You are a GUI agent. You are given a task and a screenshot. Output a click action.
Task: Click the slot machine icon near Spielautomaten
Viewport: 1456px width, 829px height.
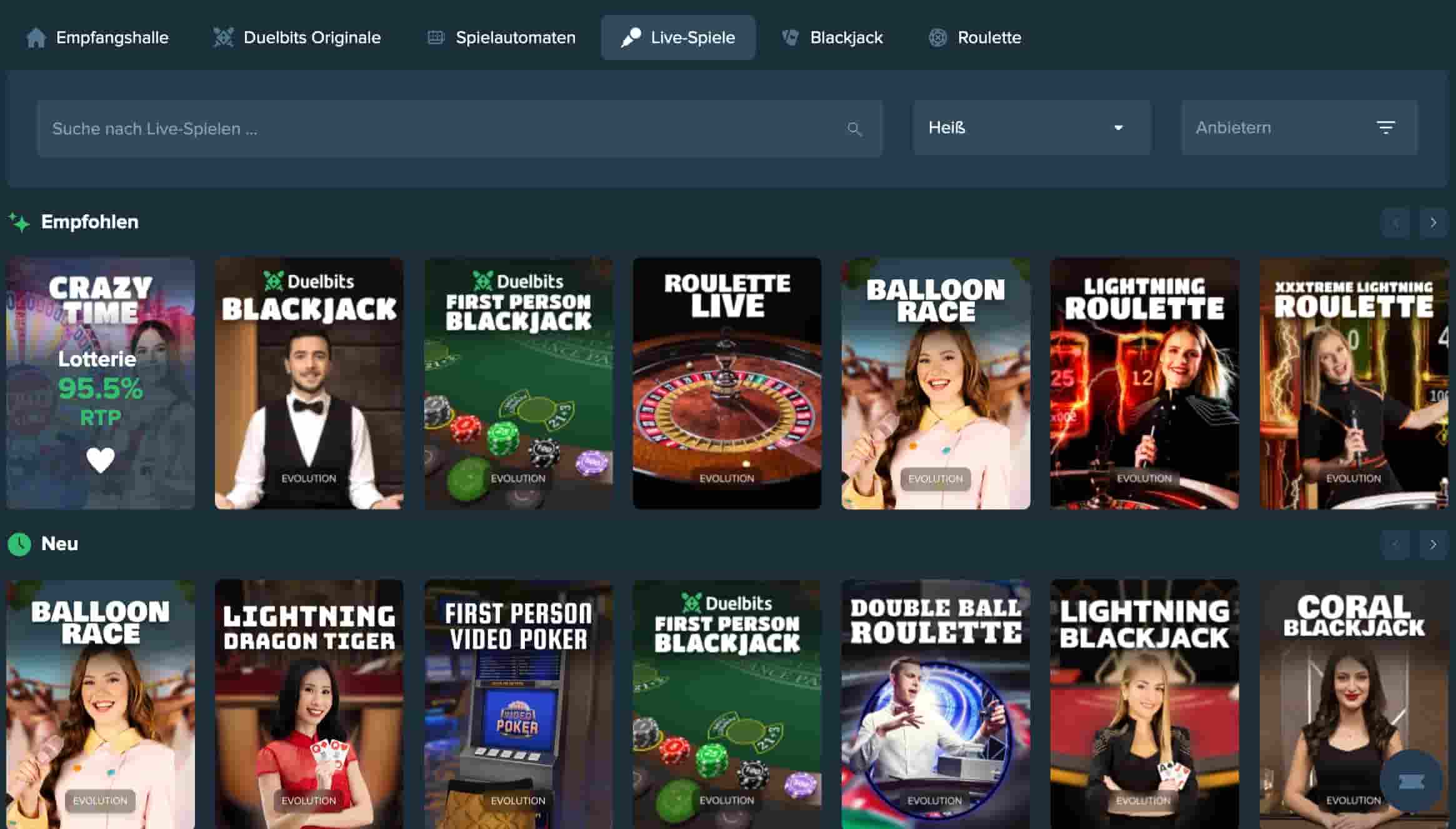coord(436,37)
